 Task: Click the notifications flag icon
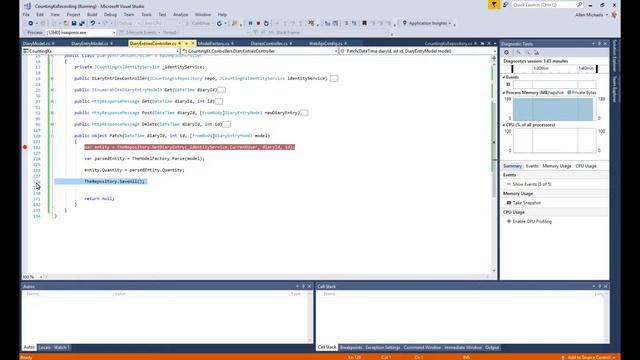494,4
